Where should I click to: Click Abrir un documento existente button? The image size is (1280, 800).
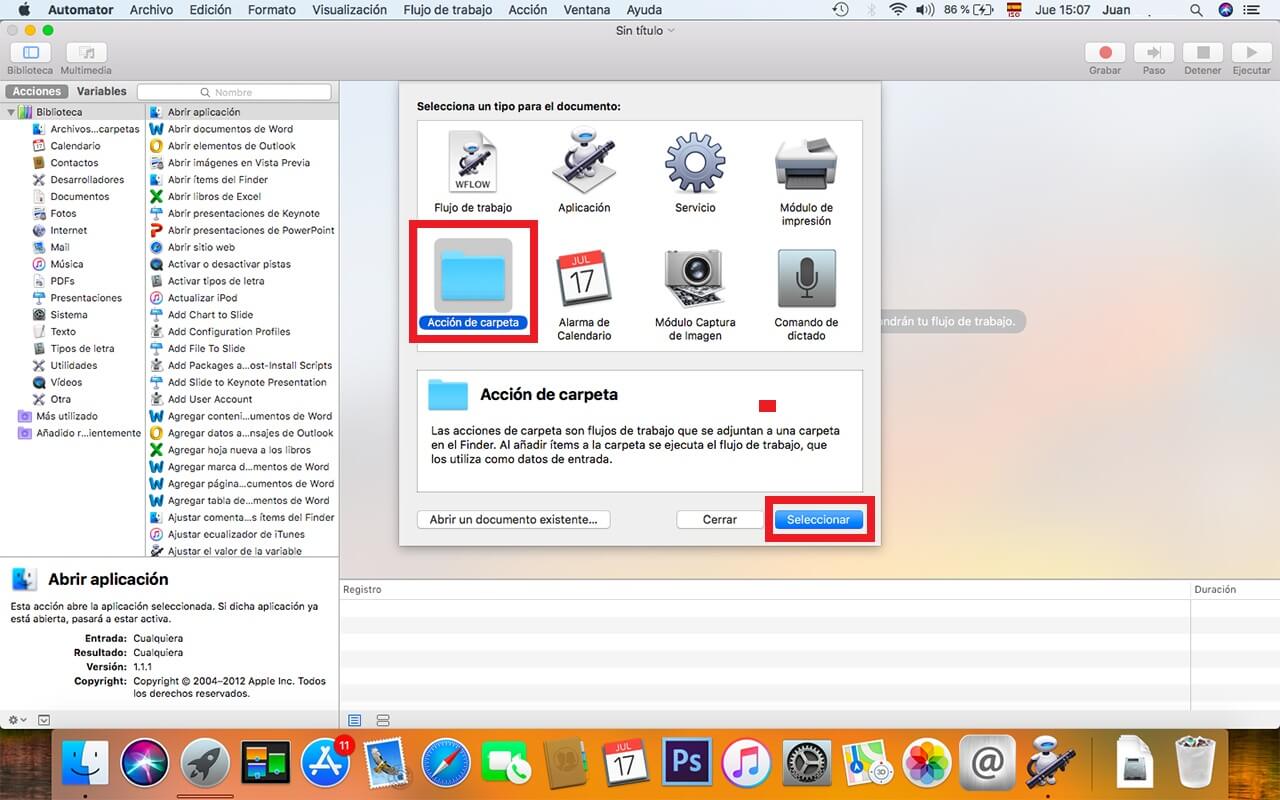coord(513,520)
